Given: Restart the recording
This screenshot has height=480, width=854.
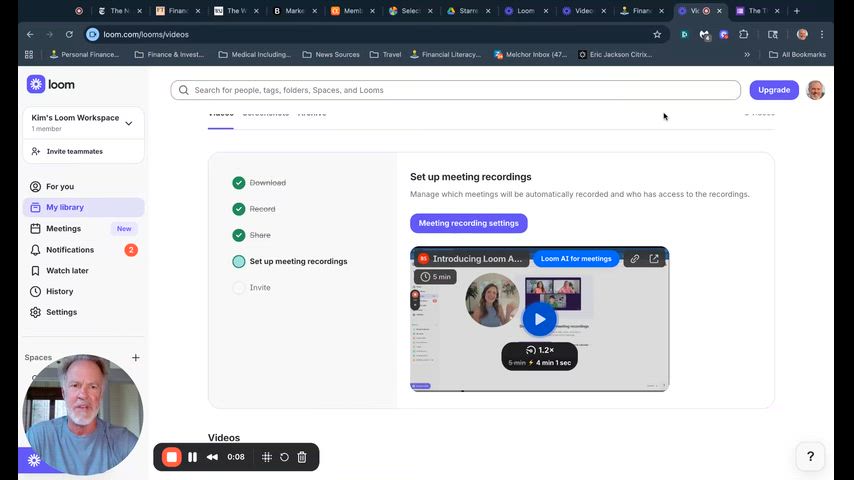Looking at the screenshot, I should click(284, 457).
